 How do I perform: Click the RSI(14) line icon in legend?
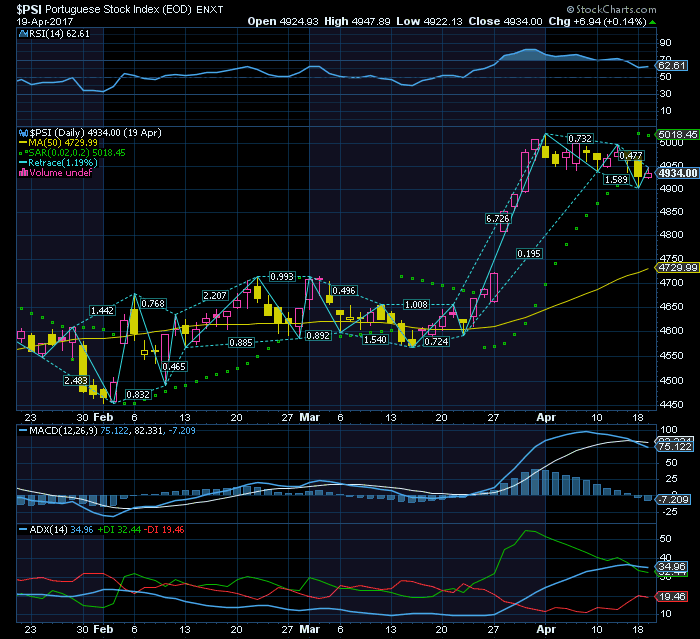click(x=21, y=33)
